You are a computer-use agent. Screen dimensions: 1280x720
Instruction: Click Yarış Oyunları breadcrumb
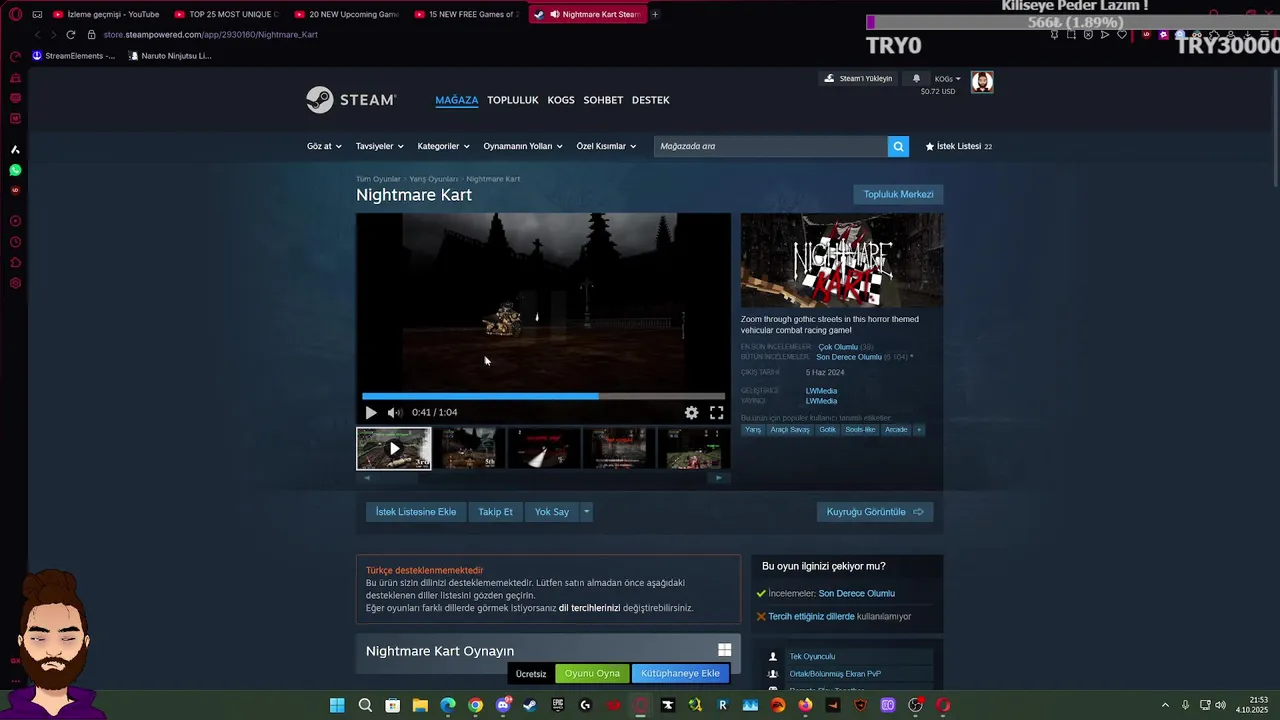[433, 179]
